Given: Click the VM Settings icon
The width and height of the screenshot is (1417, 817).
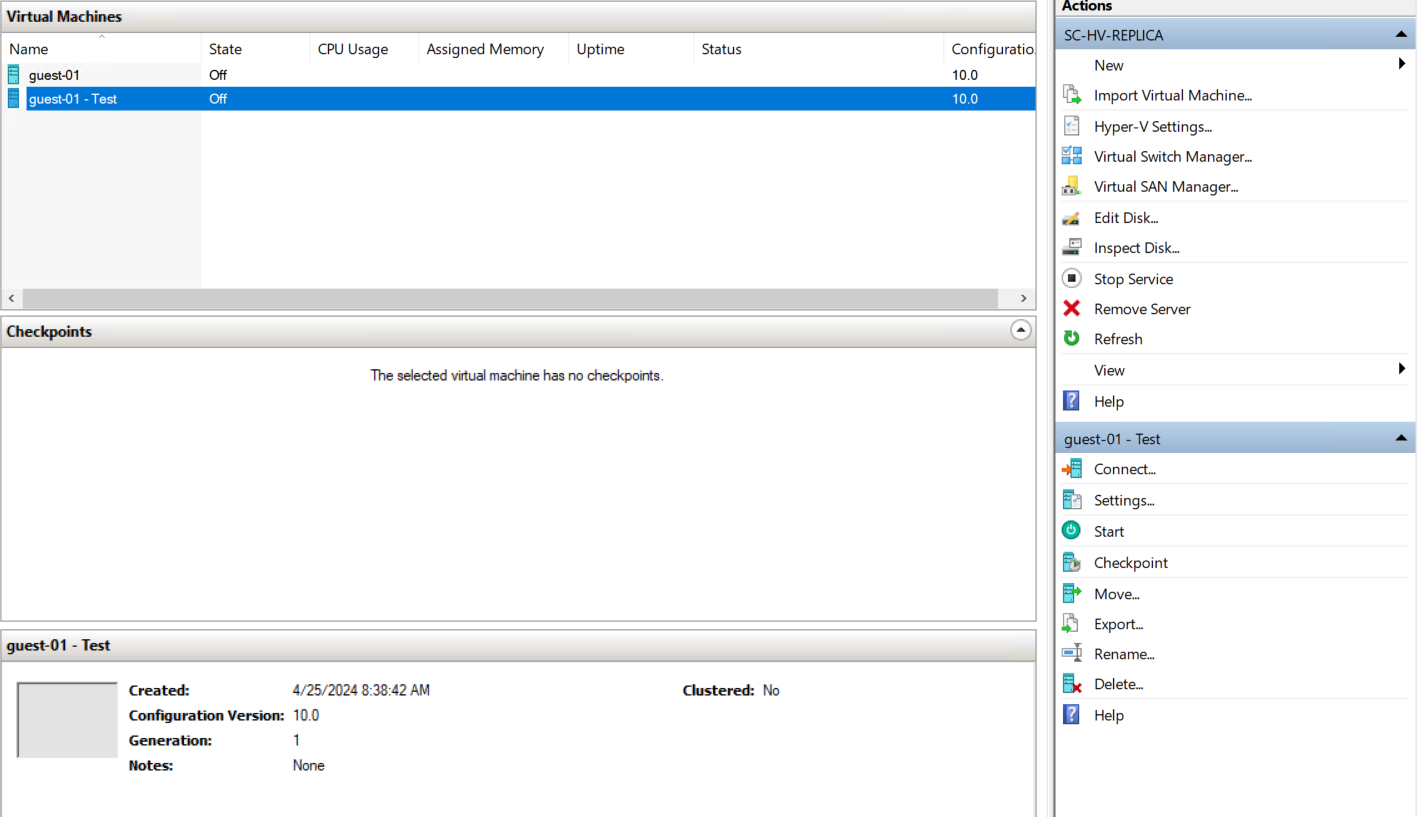Looking at the screenshot, I should point(1071,500).
